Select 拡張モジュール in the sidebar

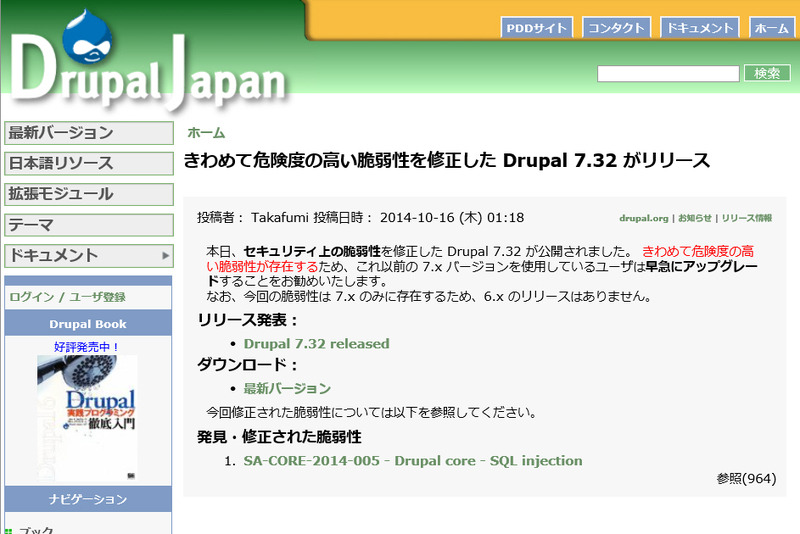[x=89, y=194]
